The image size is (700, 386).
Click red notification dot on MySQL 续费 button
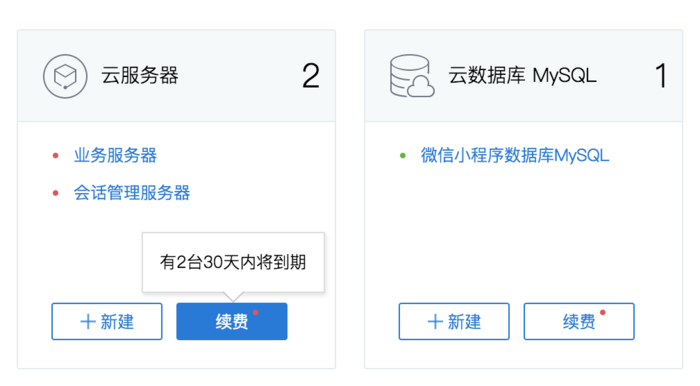[x=603, y=312]
